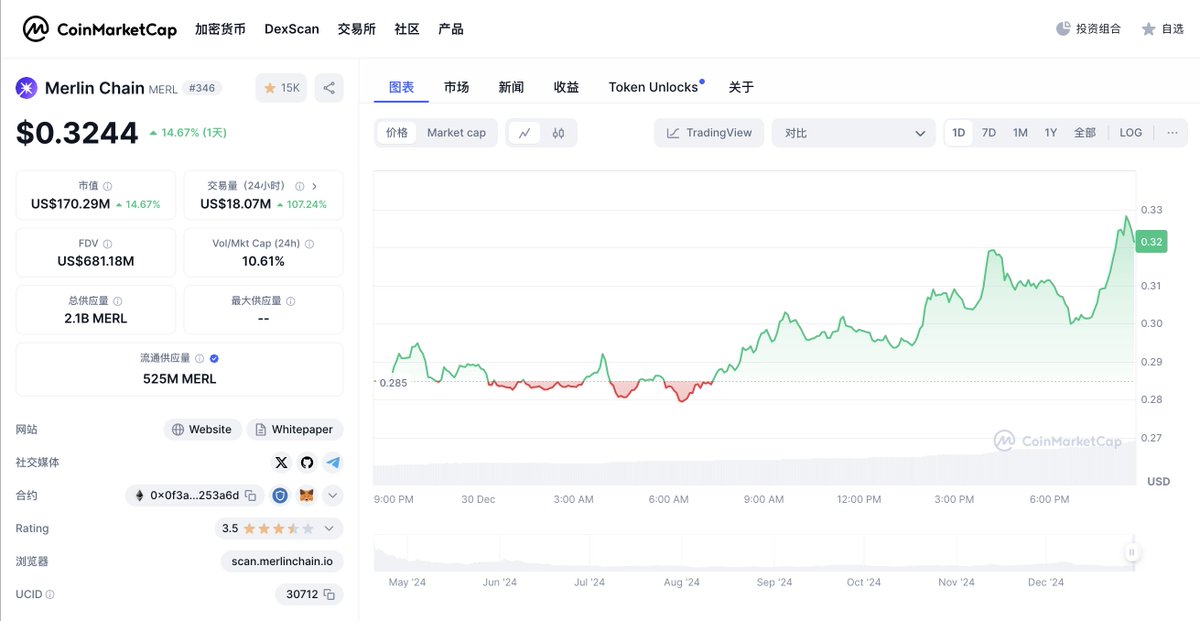Screen dimensions: 1200x621
Task: Open the 社区 menu
Action: 407,29
